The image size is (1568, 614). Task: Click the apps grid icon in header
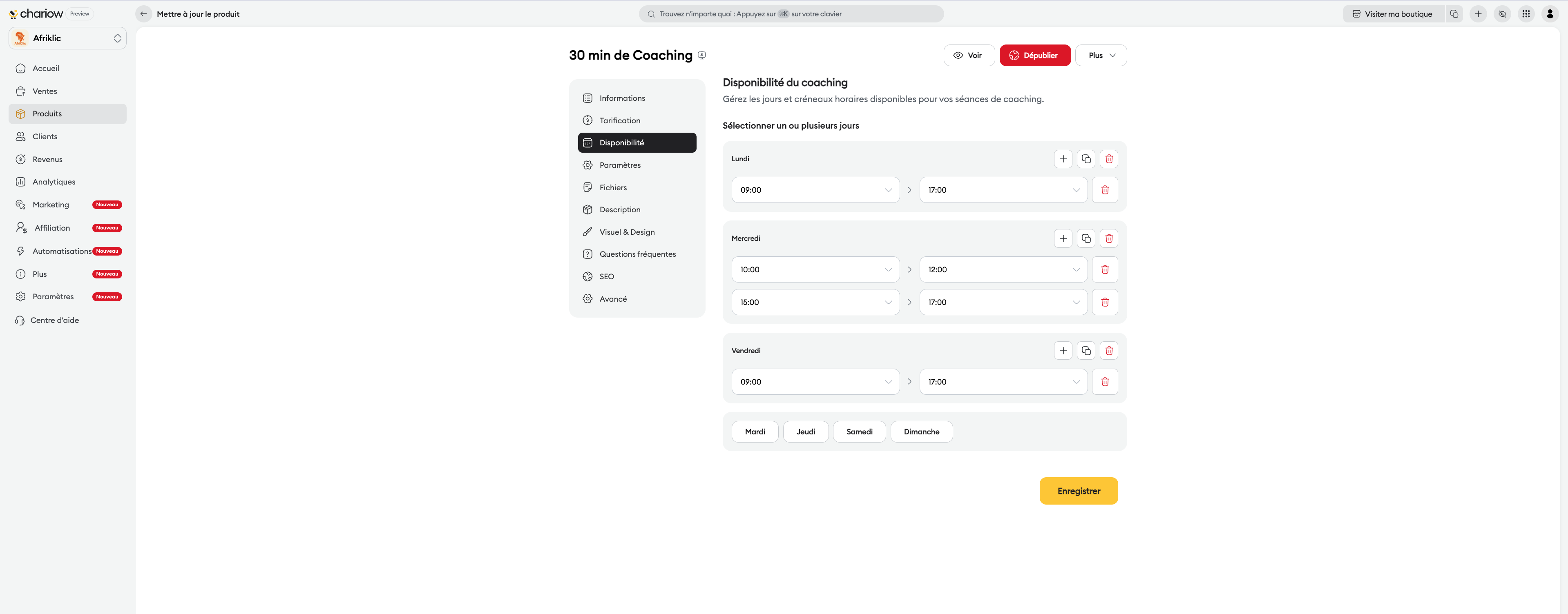click(1526, 14)
